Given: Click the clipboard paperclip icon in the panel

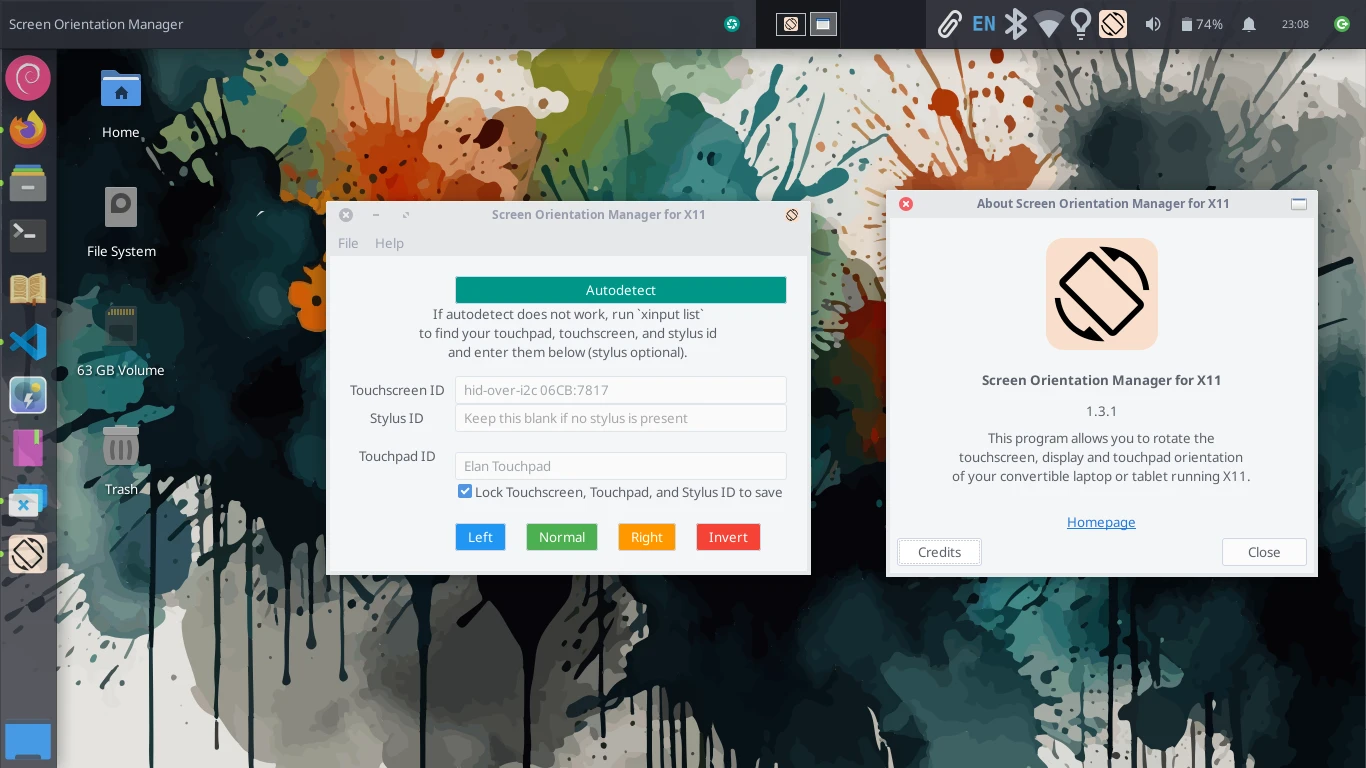Looking at the screenshot, I should 949,24.
